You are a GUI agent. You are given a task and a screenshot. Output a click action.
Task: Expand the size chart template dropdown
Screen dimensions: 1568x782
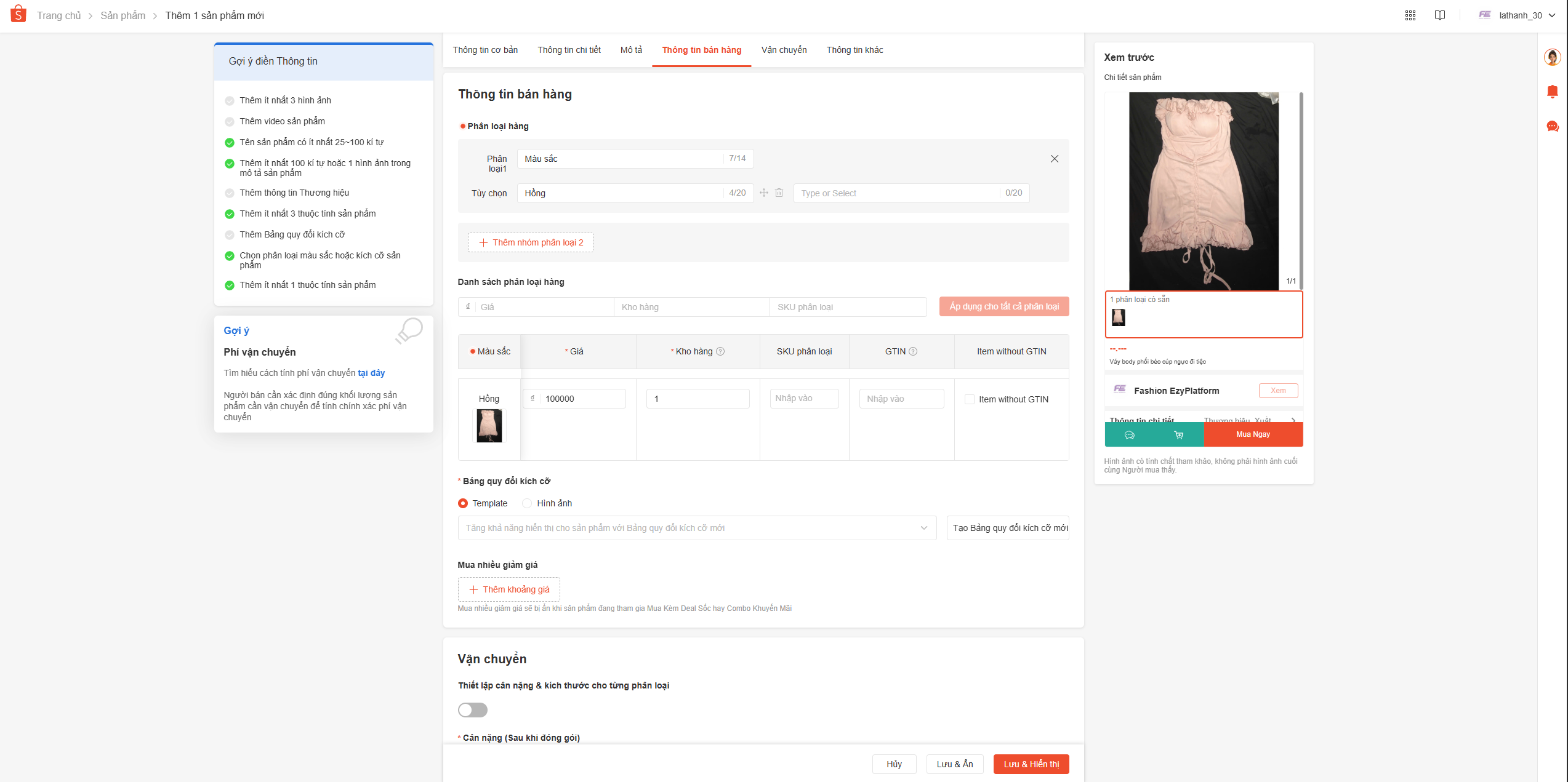pos(923,528)
